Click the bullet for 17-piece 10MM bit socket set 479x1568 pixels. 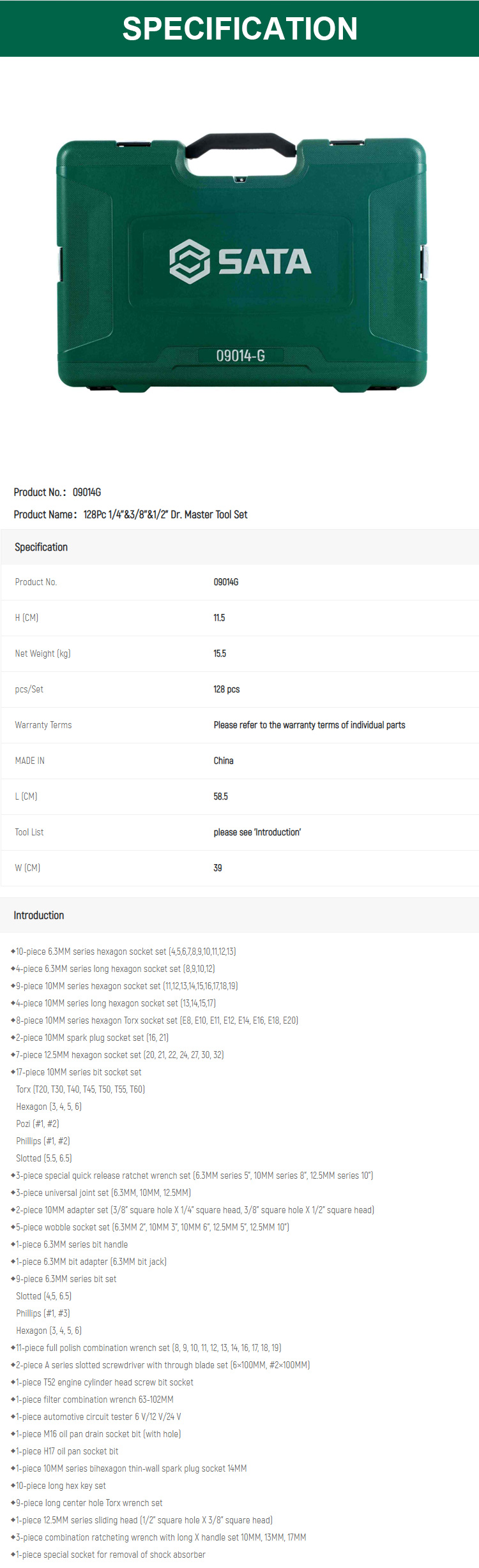pos(13,1071)
